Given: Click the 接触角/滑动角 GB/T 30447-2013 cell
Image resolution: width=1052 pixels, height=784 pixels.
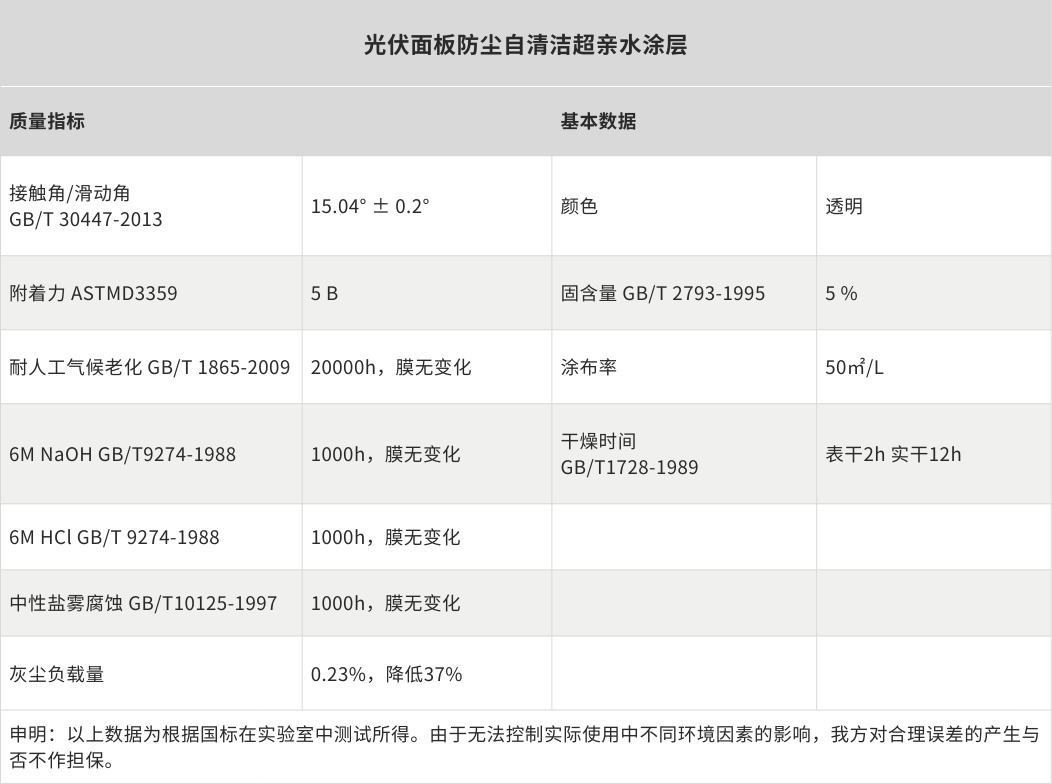Looking at the screenshot, I should coord(86,205).
